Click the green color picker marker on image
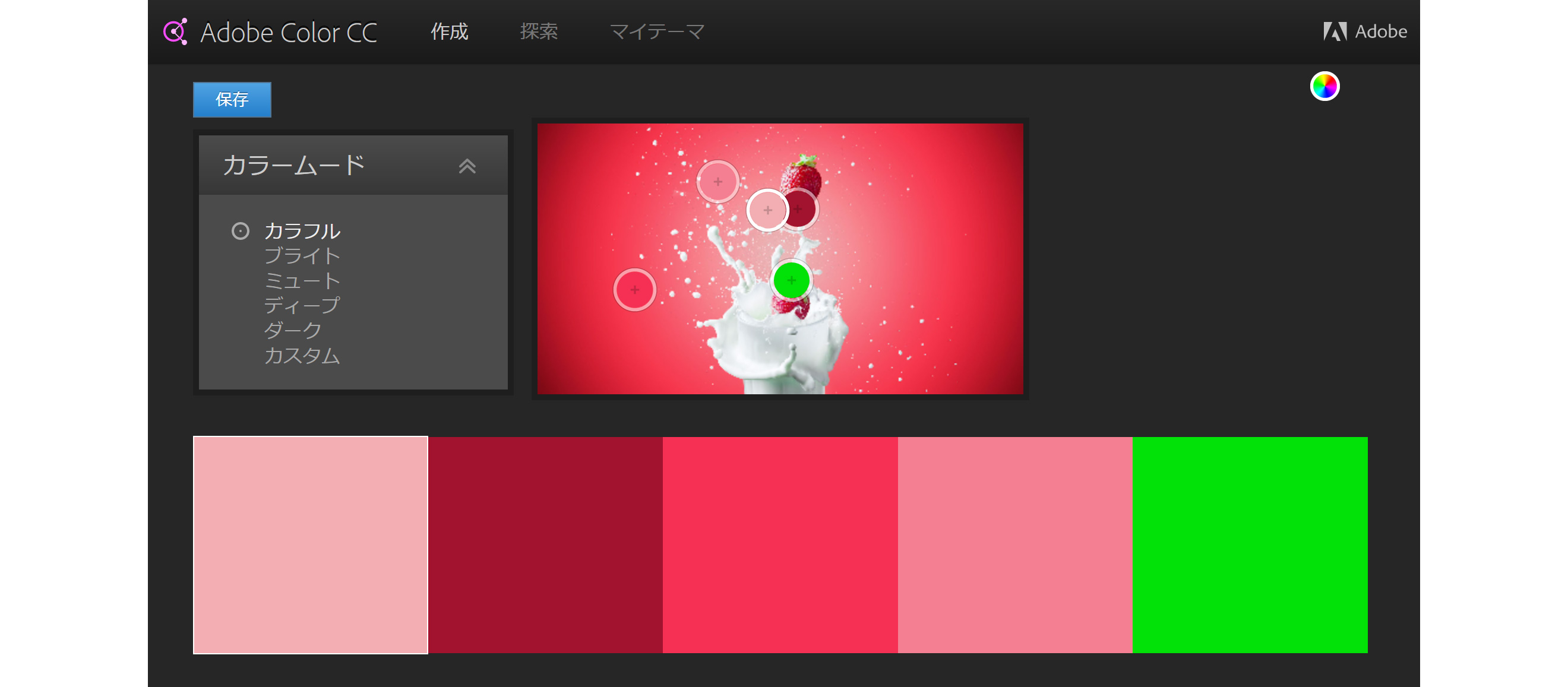This screenshot has width=1568, height=687. point(791,280)
